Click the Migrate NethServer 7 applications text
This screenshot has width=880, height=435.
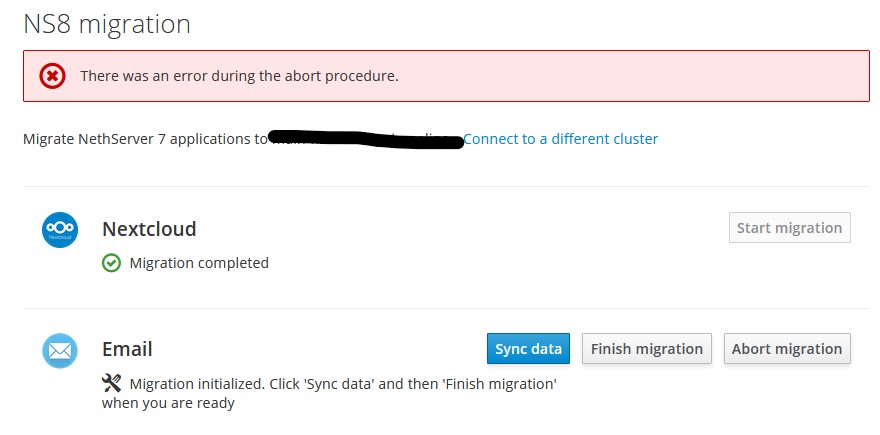click(x=145, y=139)
